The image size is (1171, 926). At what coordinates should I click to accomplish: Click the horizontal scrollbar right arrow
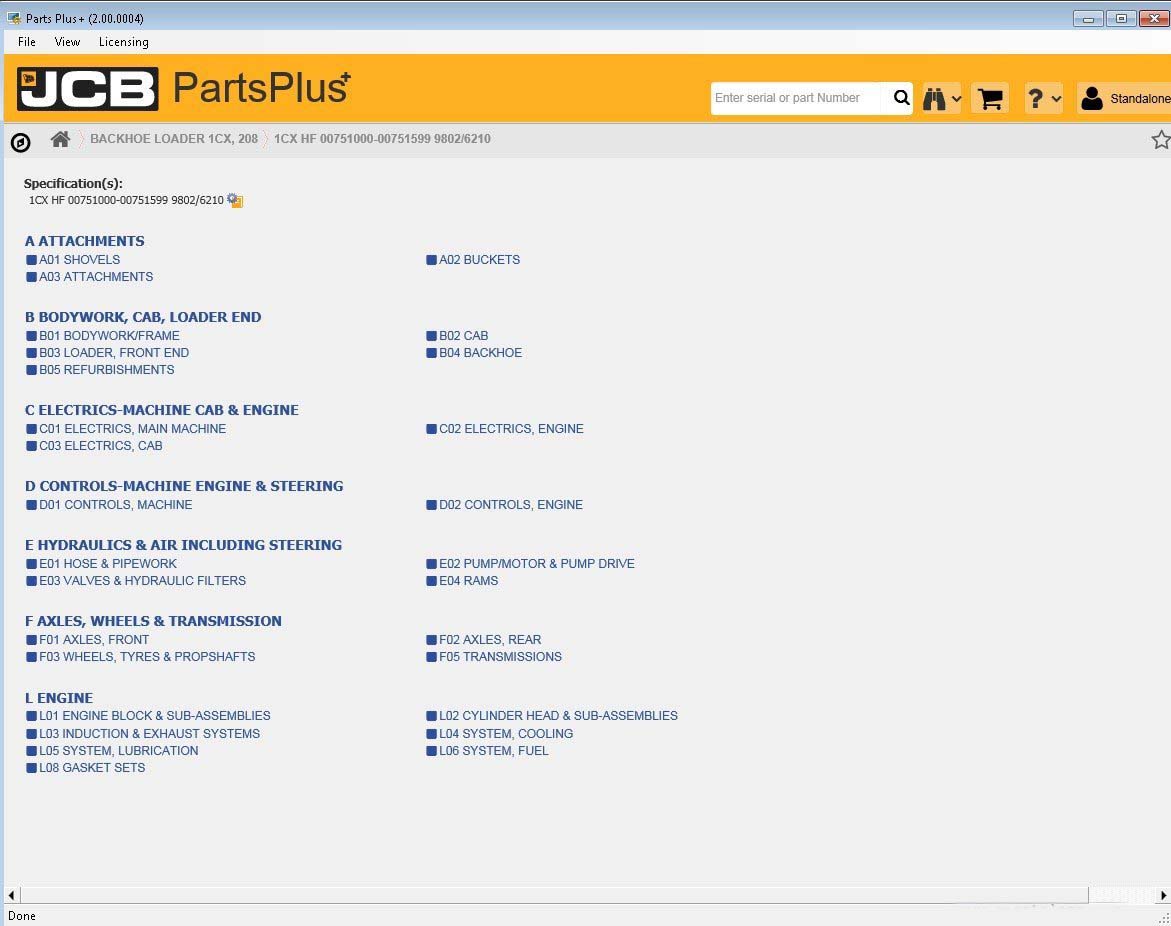coord(1164,895)
